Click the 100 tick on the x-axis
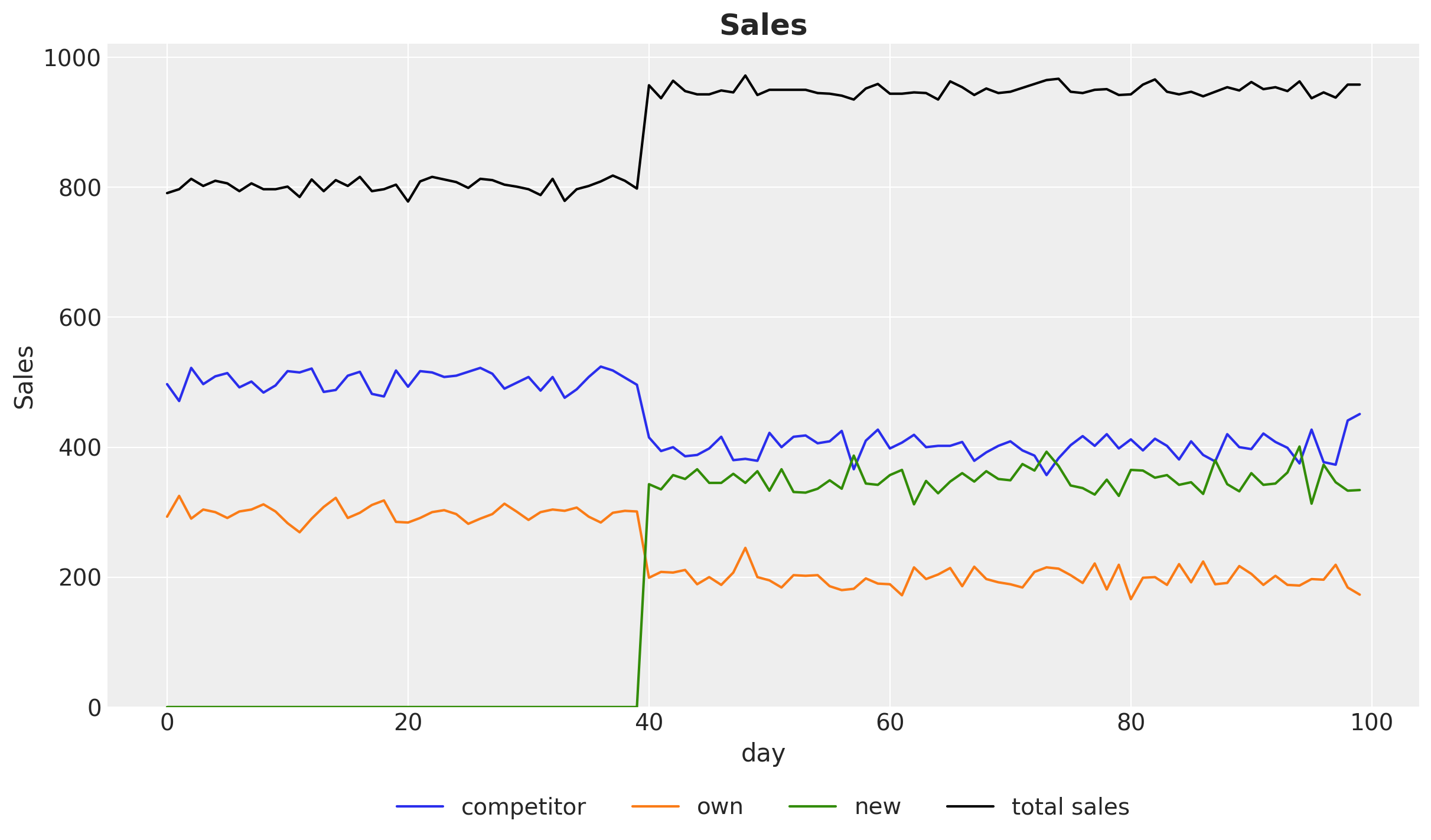Viewport: 1431px width, 840px height. (x=1371, y=723)
